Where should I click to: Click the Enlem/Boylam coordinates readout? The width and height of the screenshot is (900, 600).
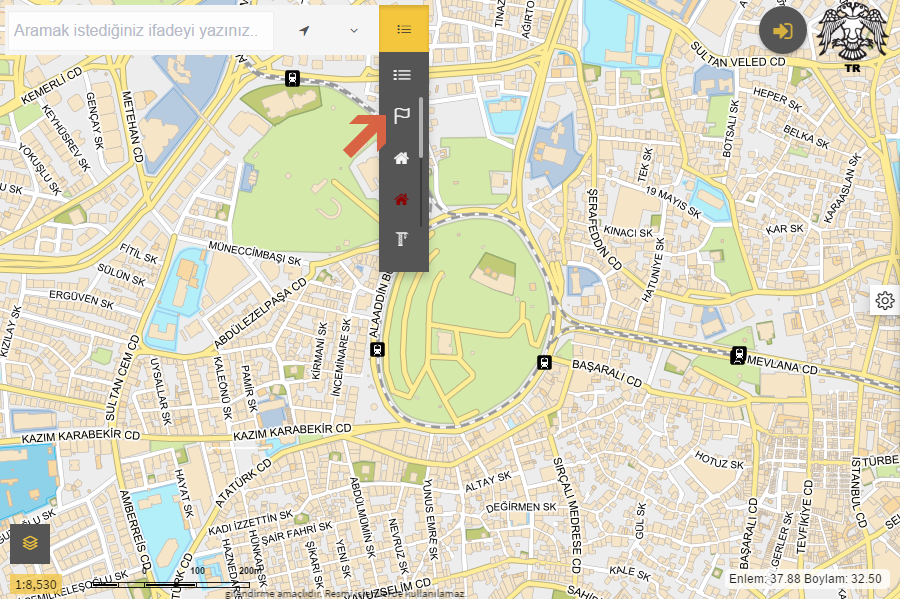pyautogui.click(x=806, y=579)
